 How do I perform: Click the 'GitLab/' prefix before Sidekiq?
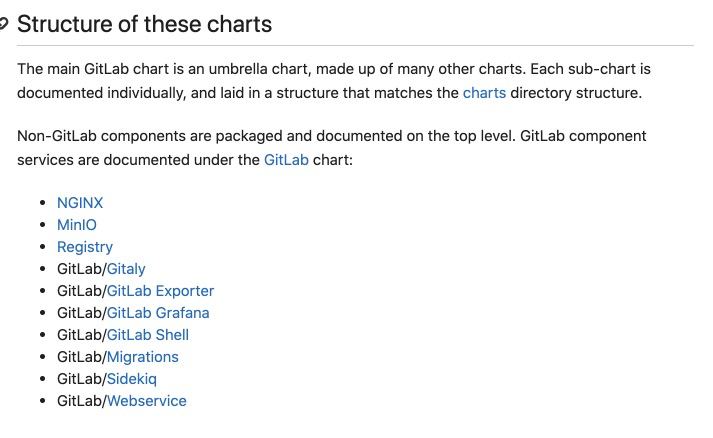(81, 379)
